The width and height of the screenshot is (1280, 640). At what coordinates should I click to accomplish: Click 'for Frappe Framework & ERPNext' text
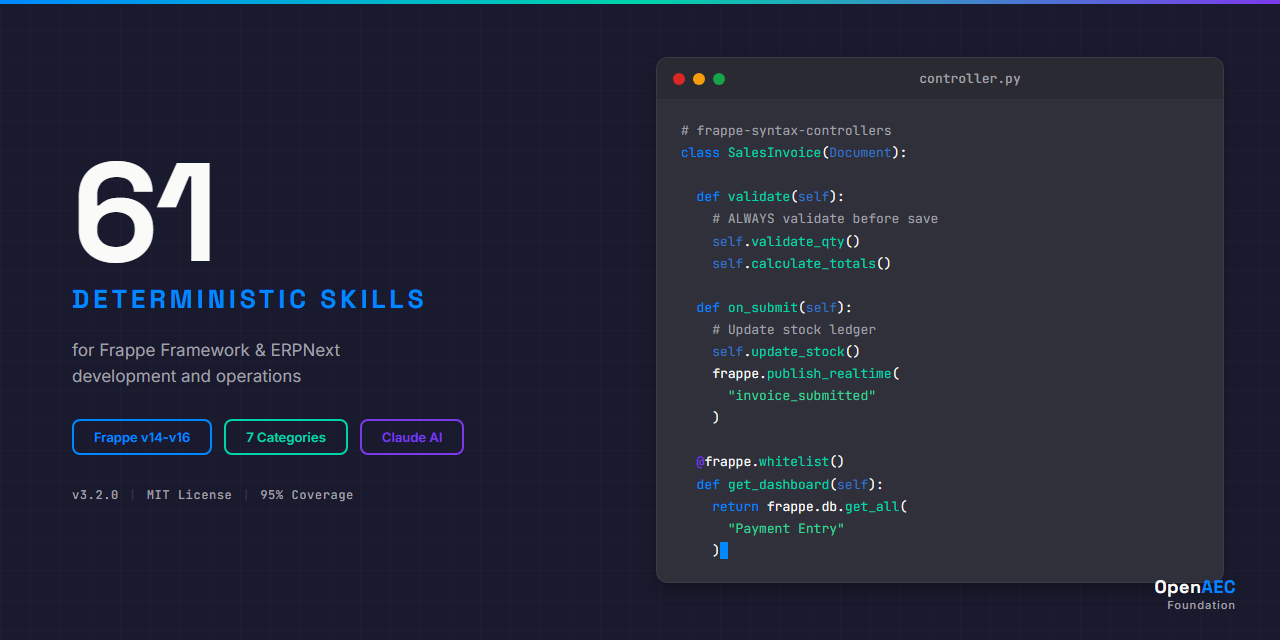coord(206,350)
